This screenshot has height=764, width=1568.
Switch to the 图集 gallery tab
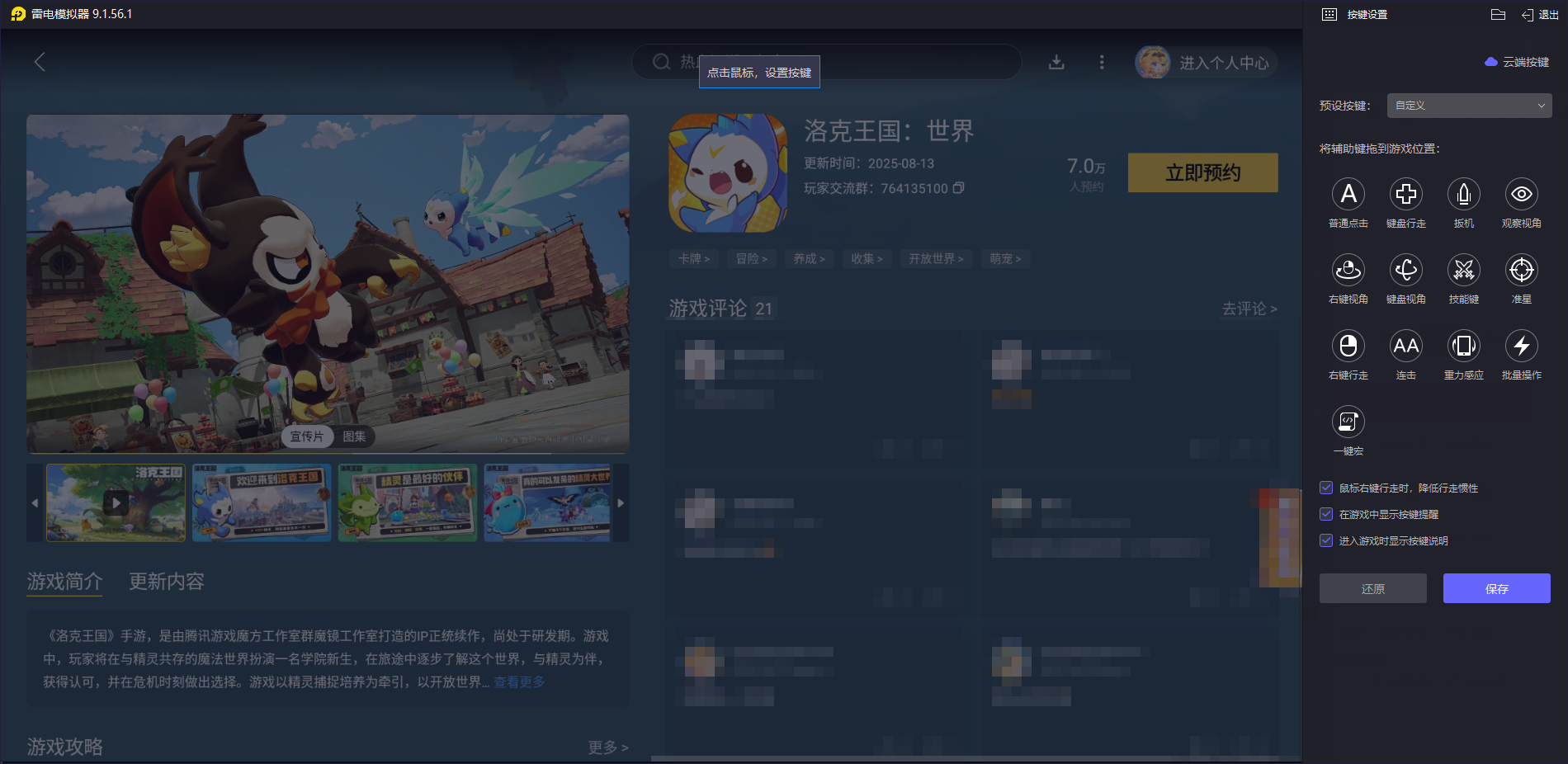coord(356,436)
